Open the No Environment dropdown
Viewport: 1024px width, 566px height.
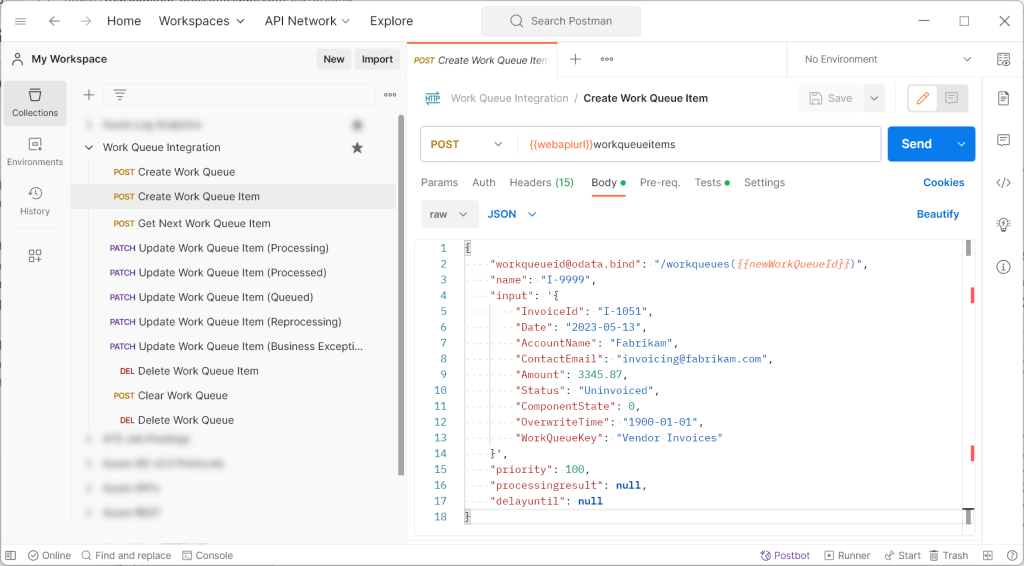click(x=887, y=60)
